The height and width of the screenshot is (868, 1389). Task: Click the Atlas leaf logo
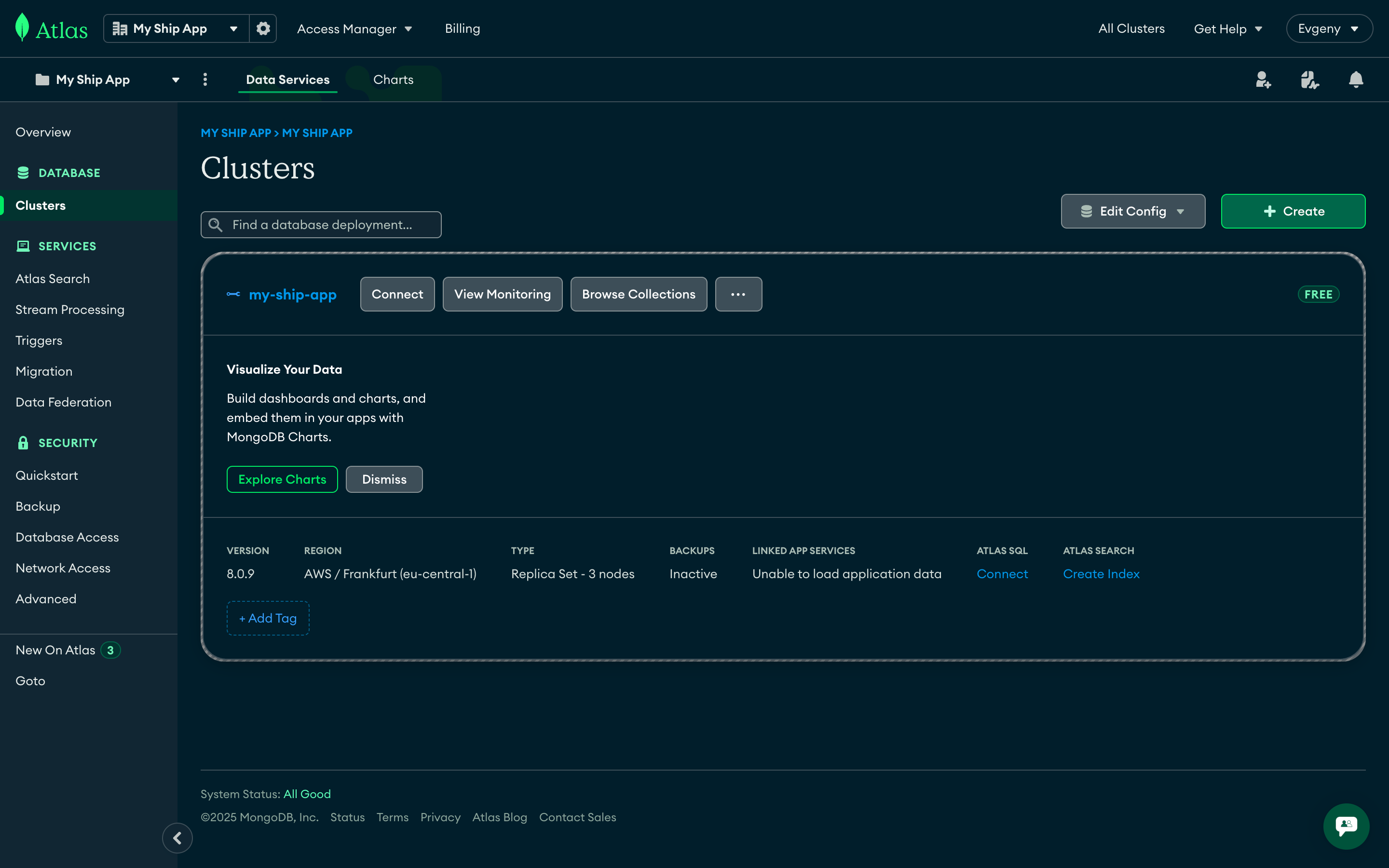(21, 27)
